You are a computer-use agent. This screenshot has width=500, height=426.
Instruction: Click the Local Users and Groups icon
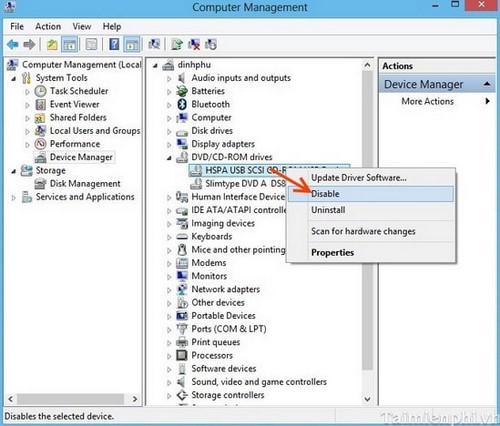(x=40, y=131)
